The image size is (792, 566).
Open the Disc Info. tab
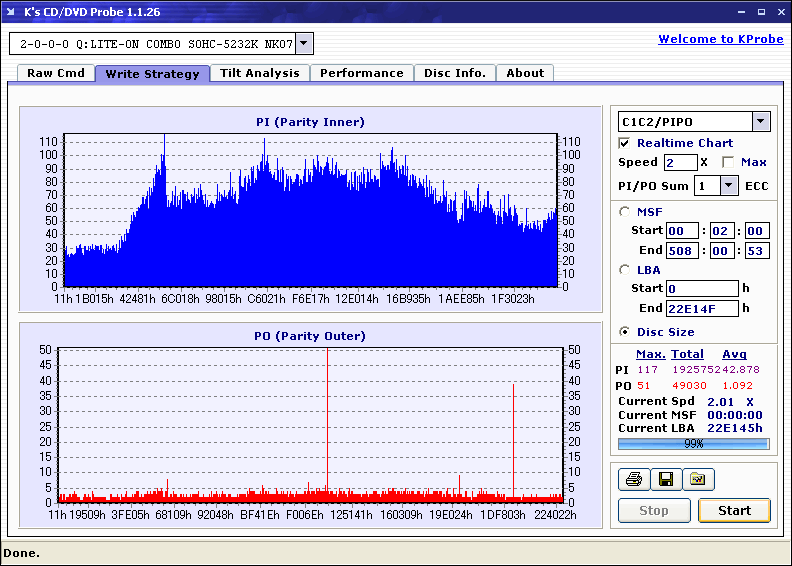click(x=455, y=73)
